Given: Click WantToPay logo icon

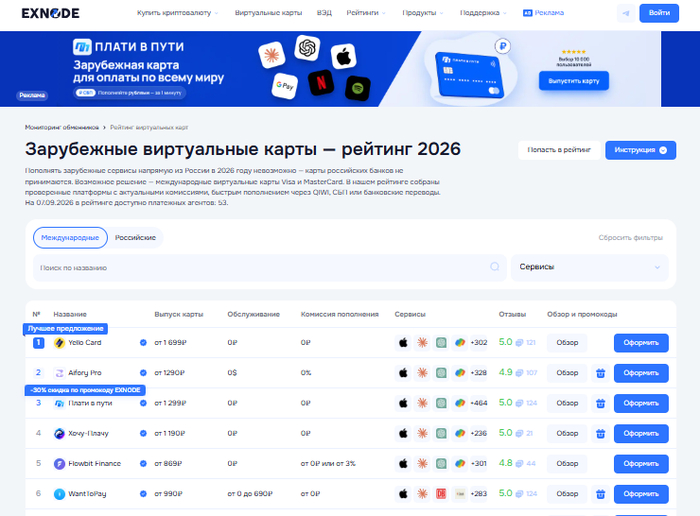Looking at the screenshot, I should tap(59, 494).
